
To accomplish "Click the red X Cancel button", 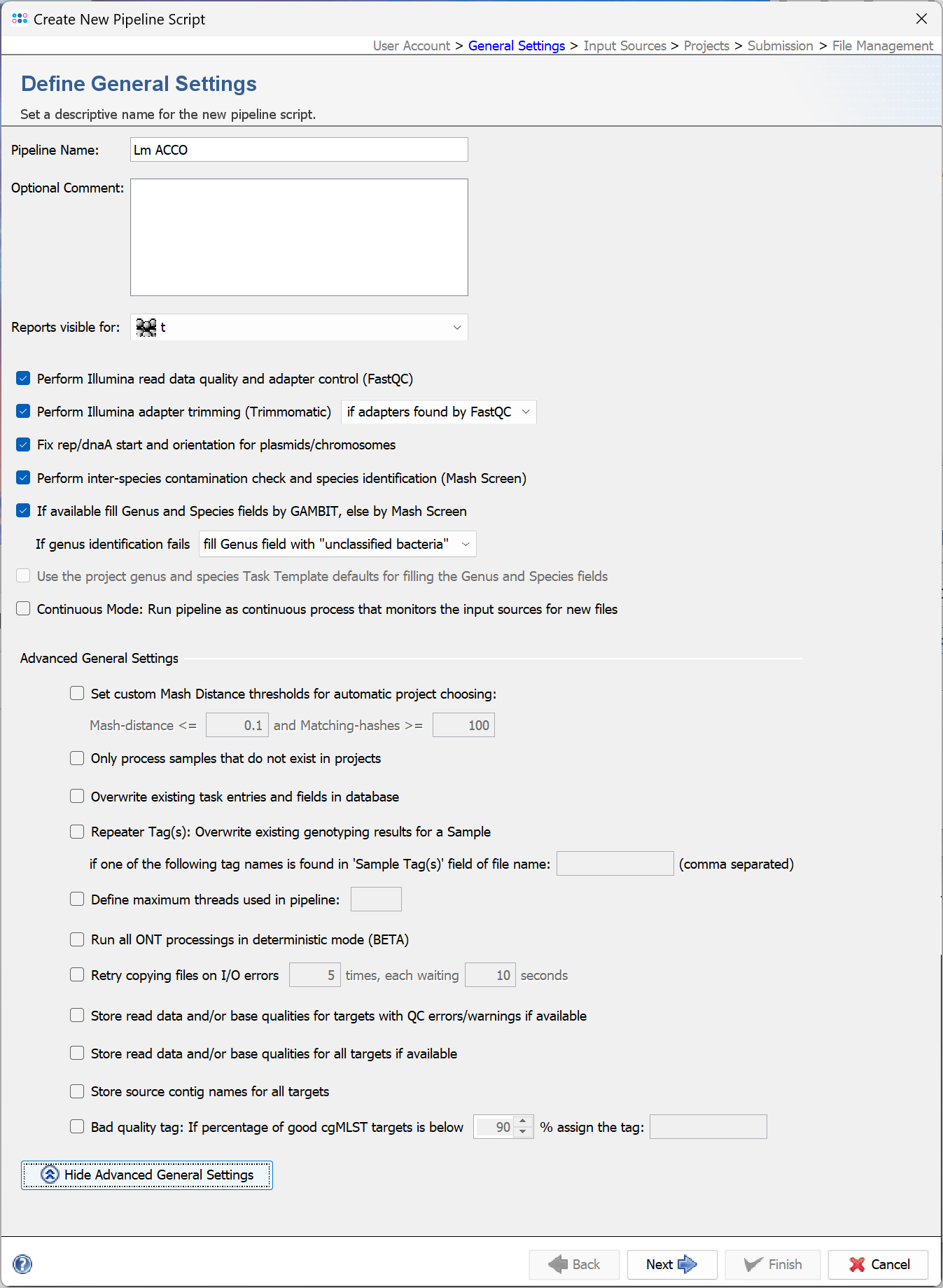I will coord(879,1264).
